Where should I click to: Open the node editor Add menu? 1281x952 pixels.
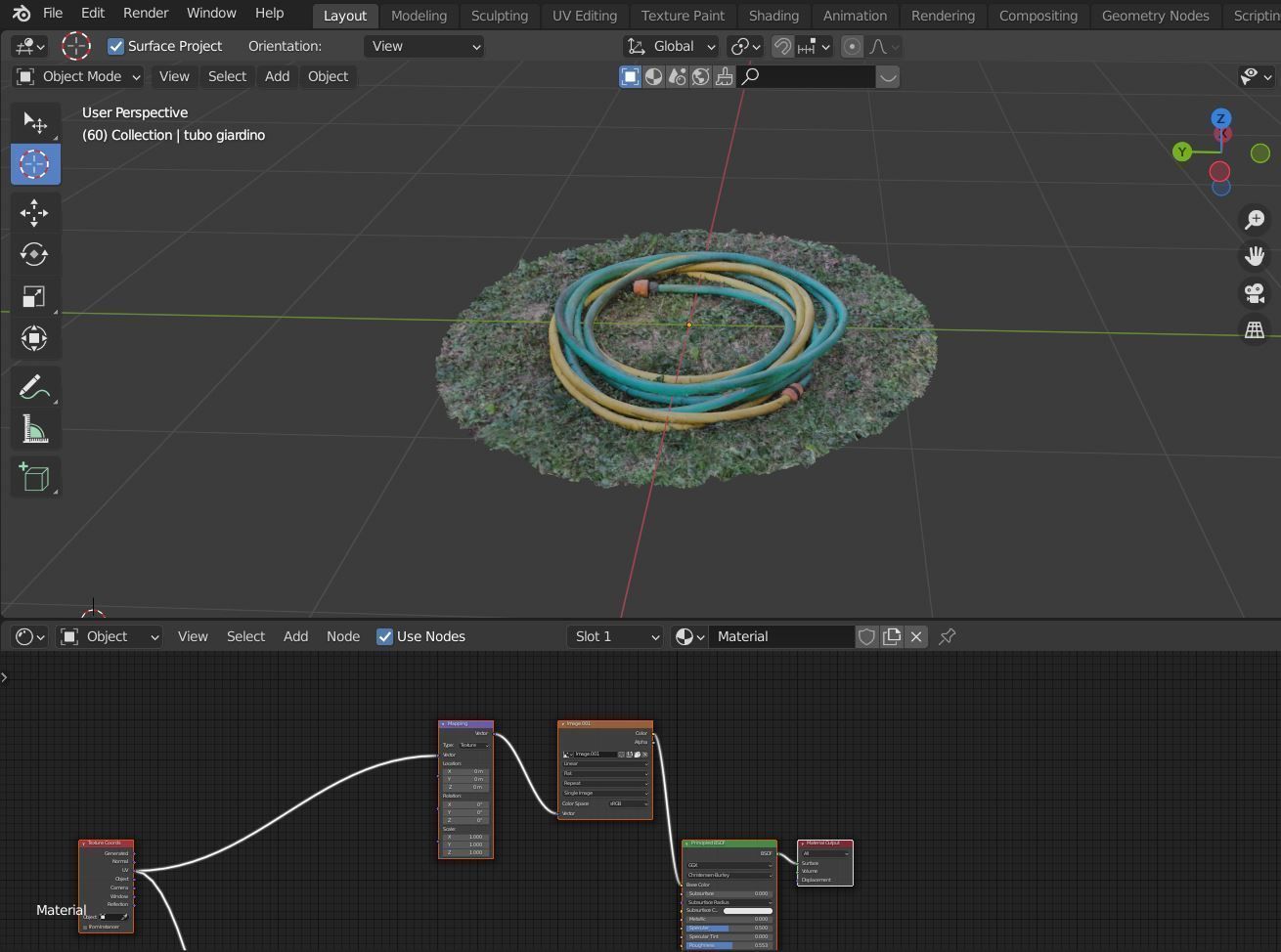tap(295, 636)
